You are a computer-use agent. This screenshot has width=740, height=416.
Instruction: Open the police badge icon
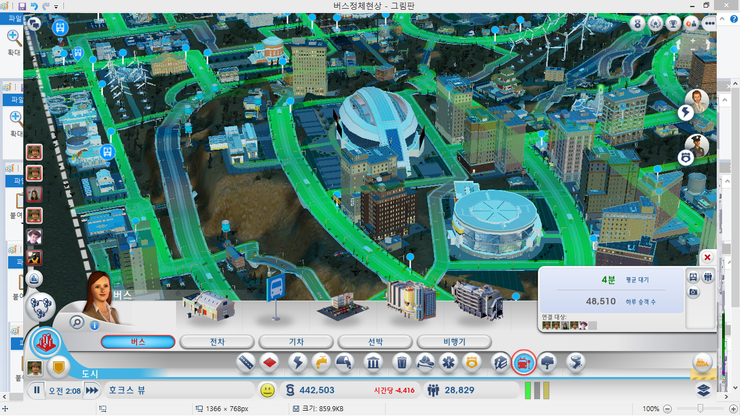471,362
